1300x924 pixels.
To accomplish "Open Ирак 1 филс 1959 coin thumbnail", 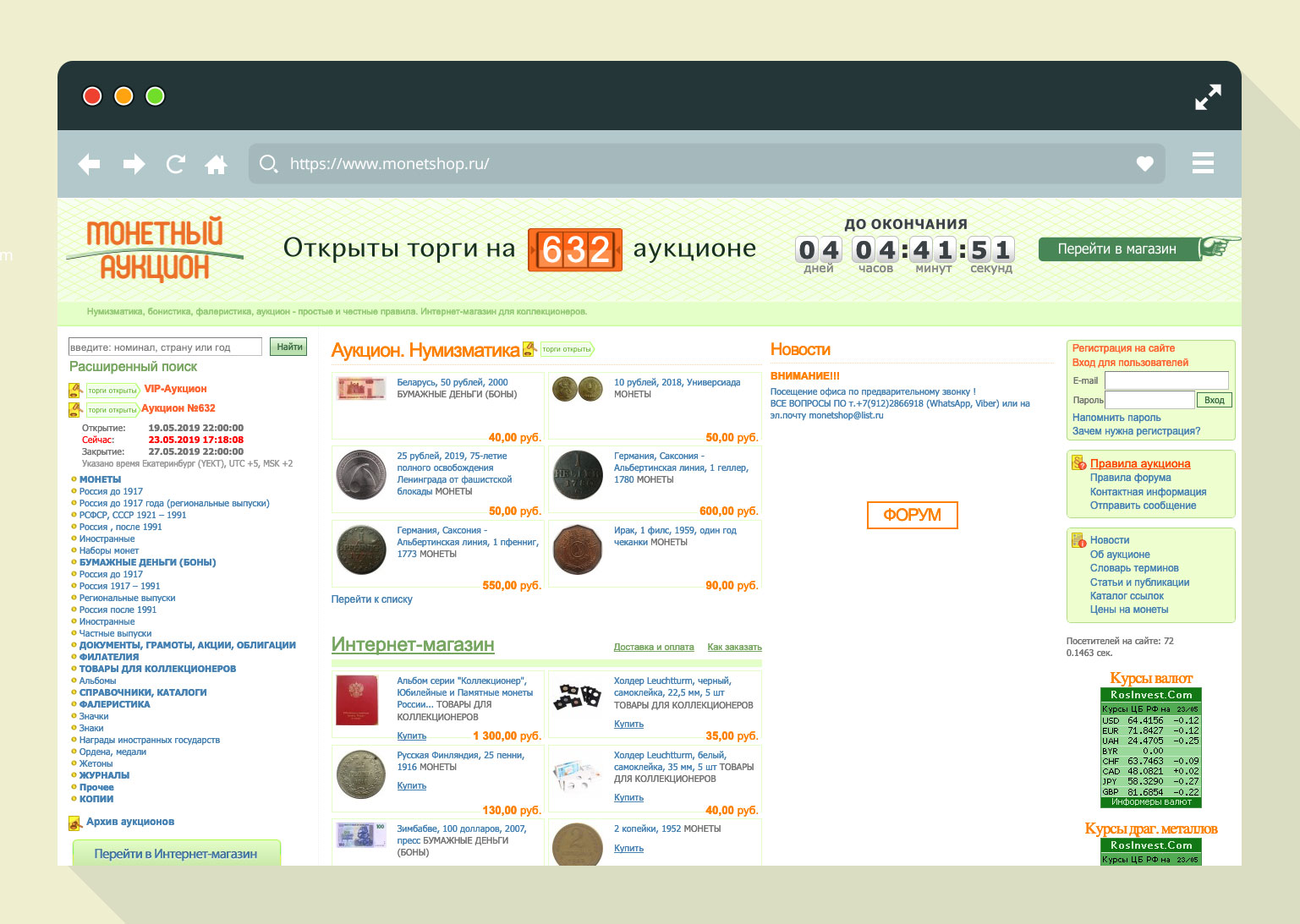I will 578,549.
